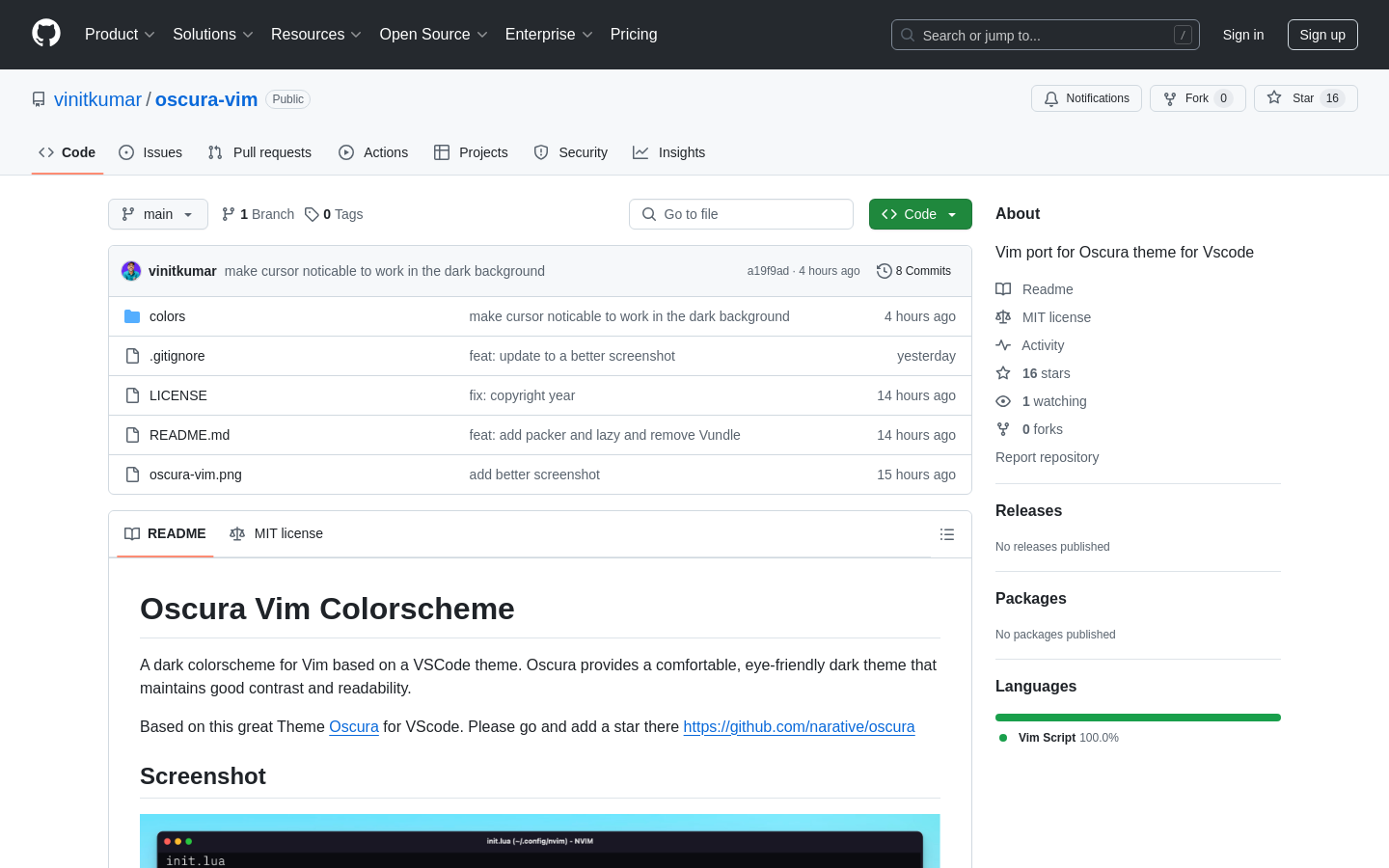This screenshot has width=1389, height=868.
Task: Expand the green Code dropdown button
Action: [x=920, y=214]
